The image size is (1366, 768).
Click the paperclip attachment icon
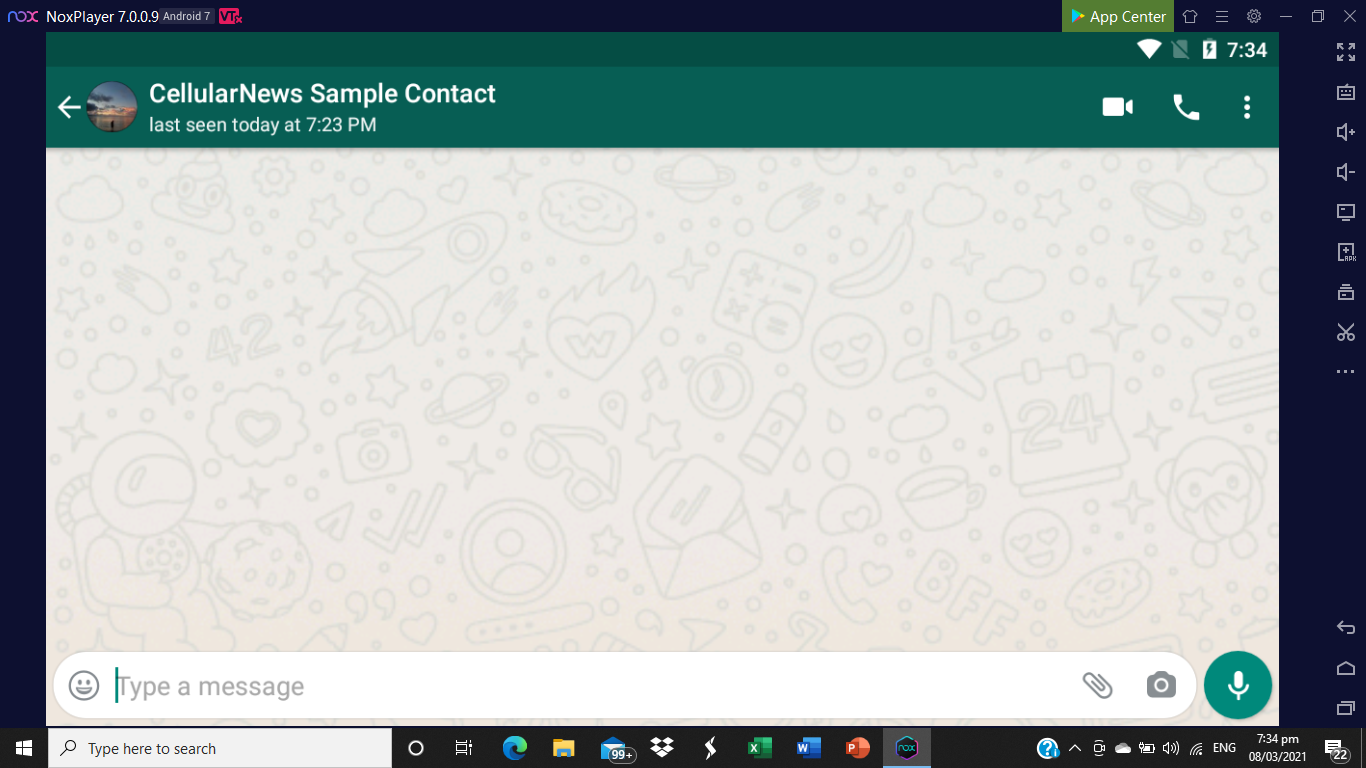pyautogui.click(x=1098, y=685)
